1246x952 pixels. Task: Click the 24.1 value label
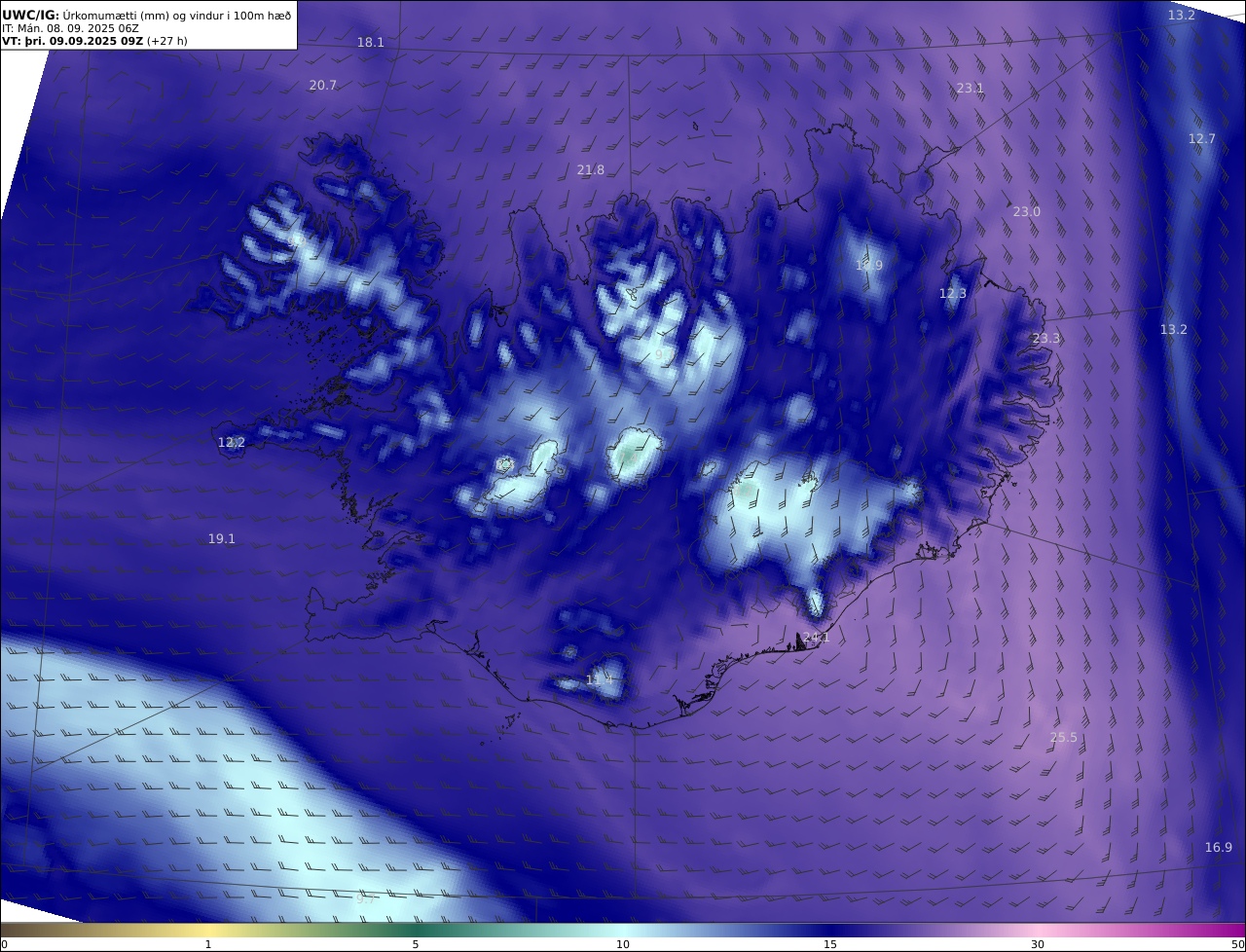tap(816, 639)
